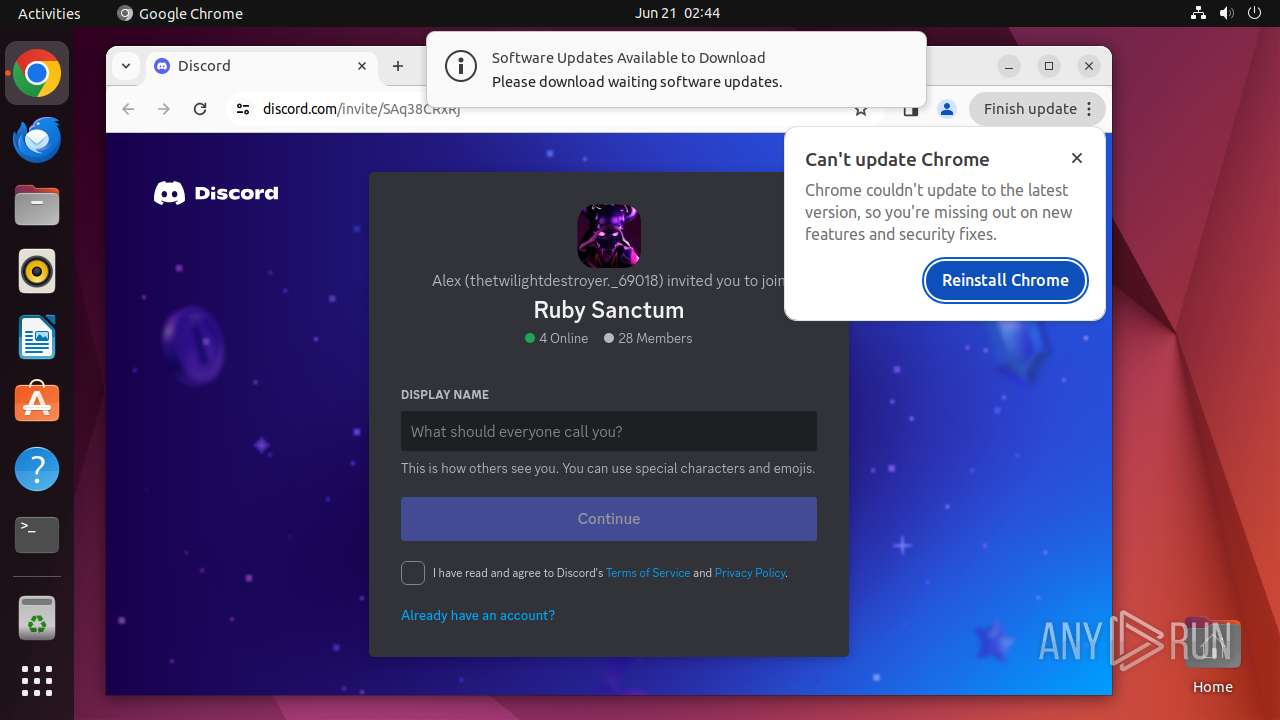1280x720 pixels.
Task: Select the Discord tab
Action: coord(262,66)
